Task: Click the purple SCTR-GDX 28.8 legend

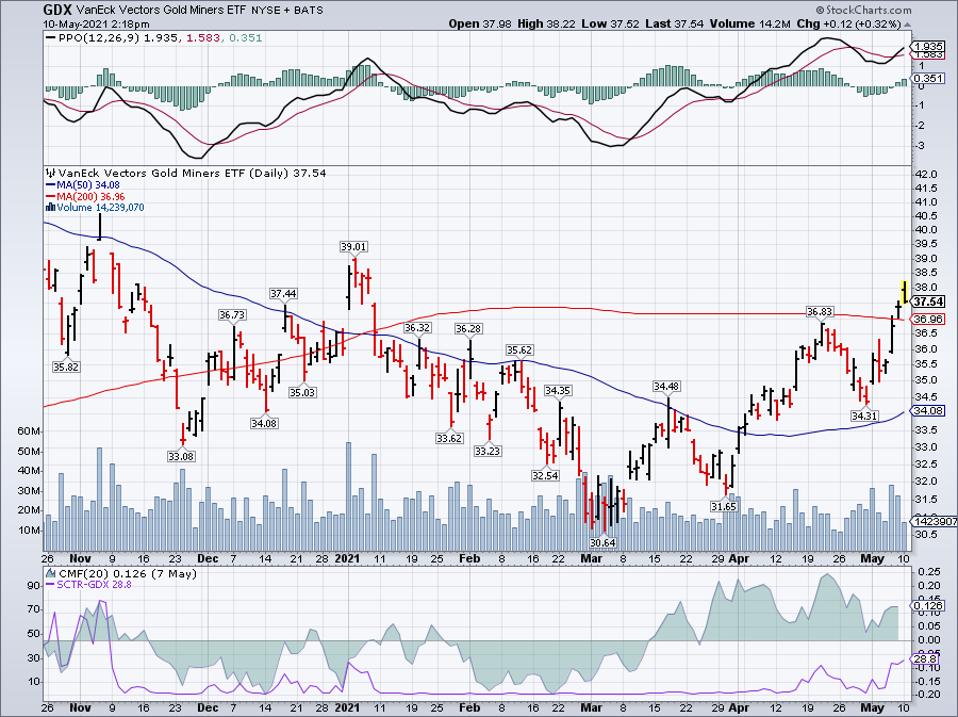Action: coord(89,584)
